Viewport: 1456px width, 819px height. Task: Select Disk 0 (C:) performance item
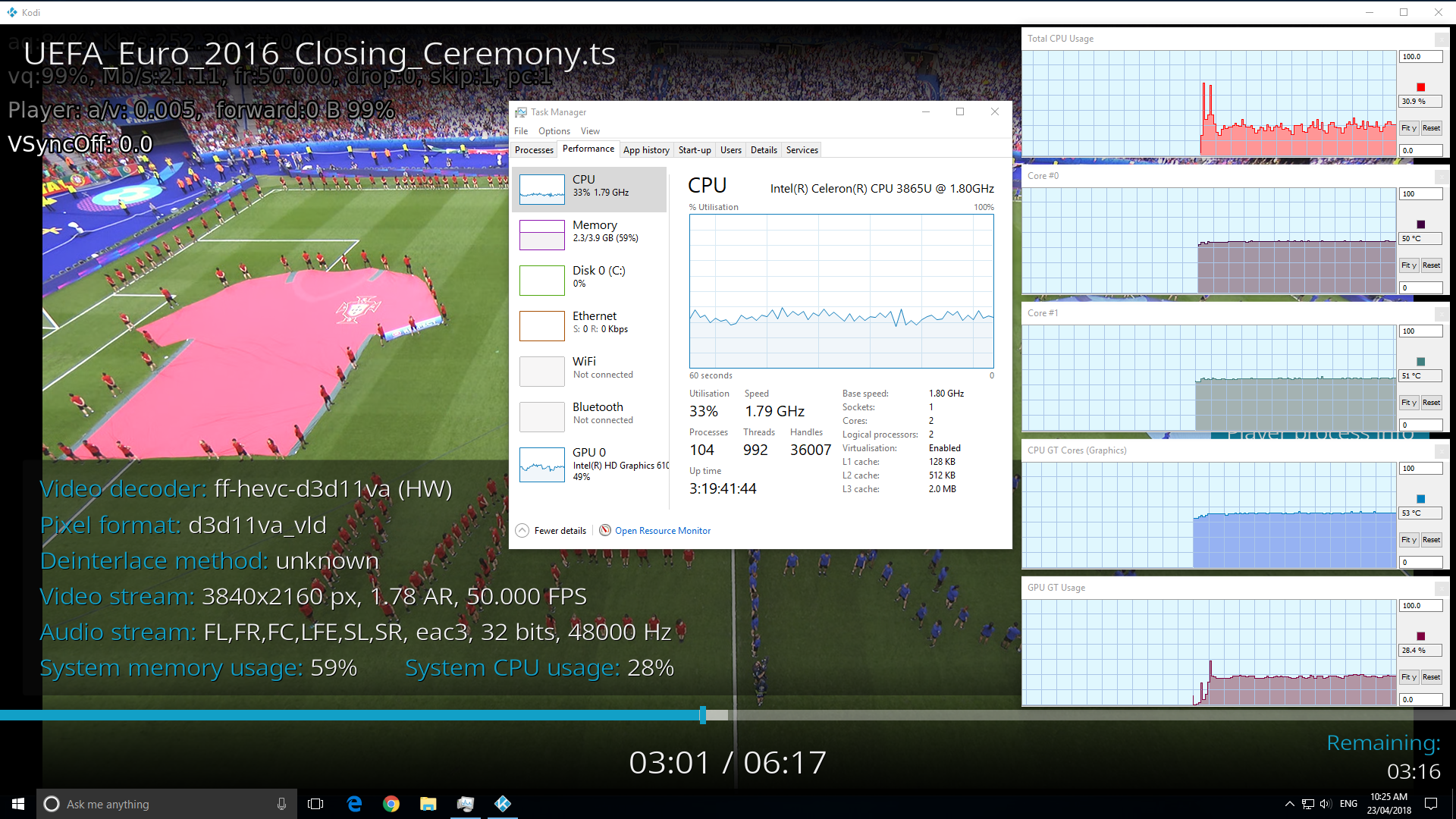[x=590, y=280]
